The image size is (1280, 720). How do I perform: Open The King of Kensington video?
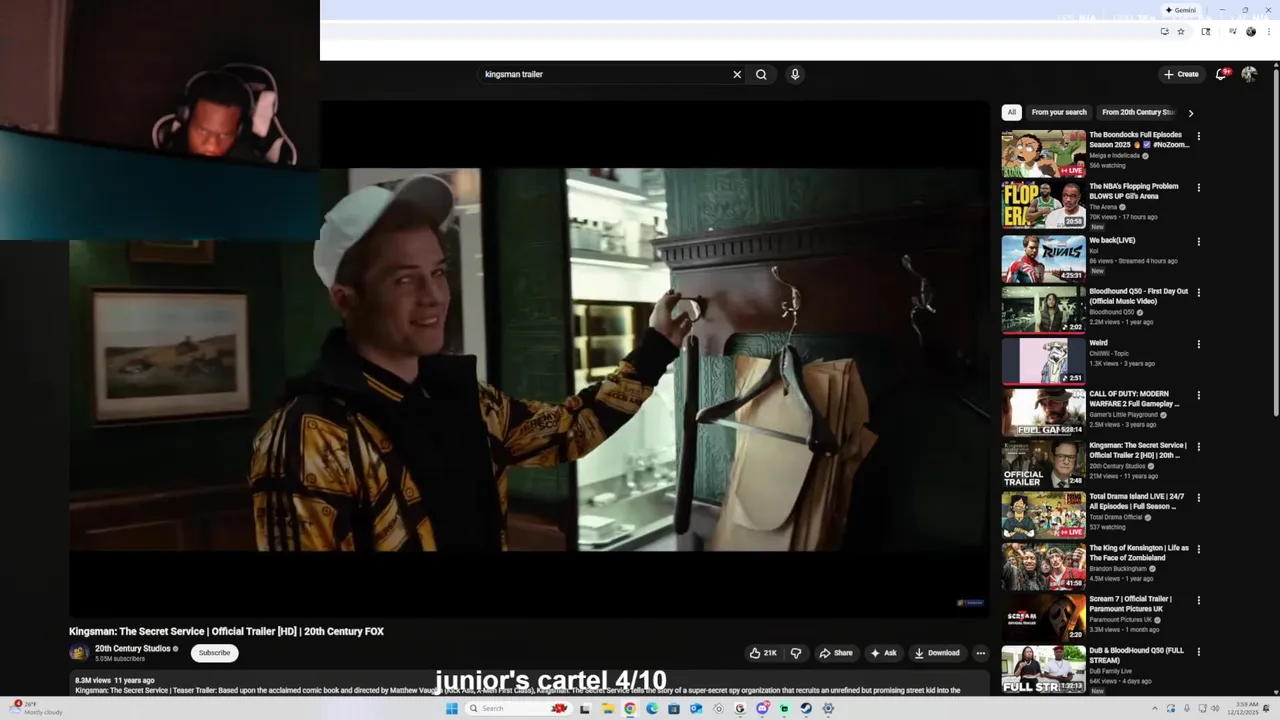[1043, 566]
